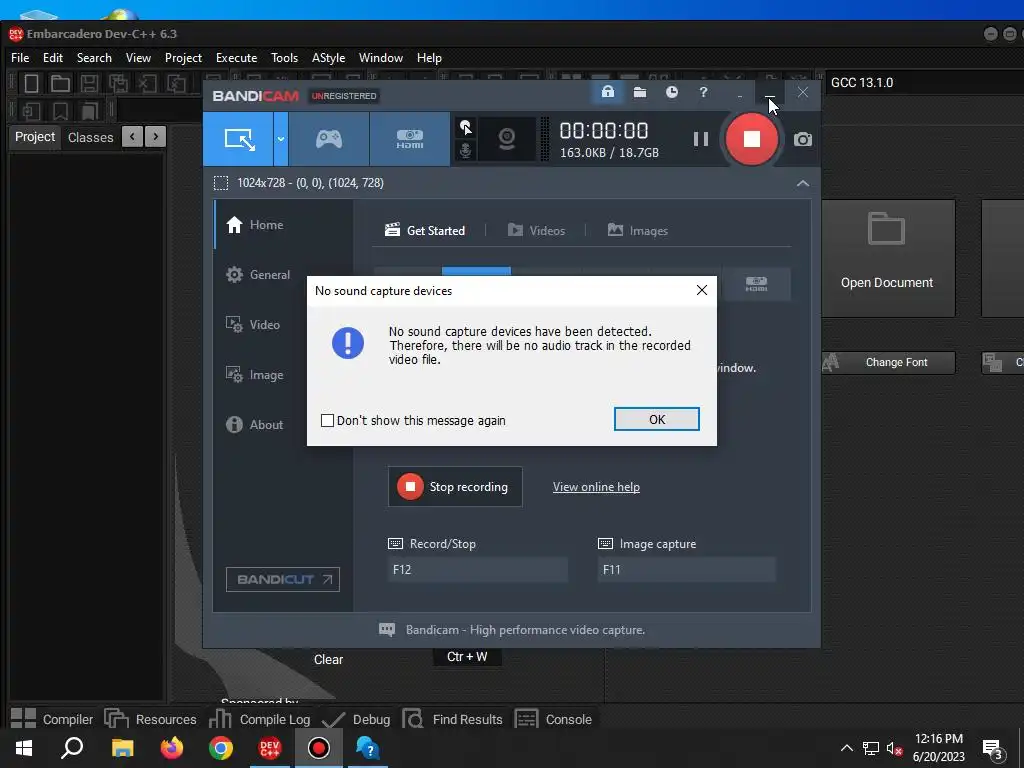This screenshot has width=1024, height=768.
Task: Open the Resources tab at bottom panel
Action: pos(150,719)
